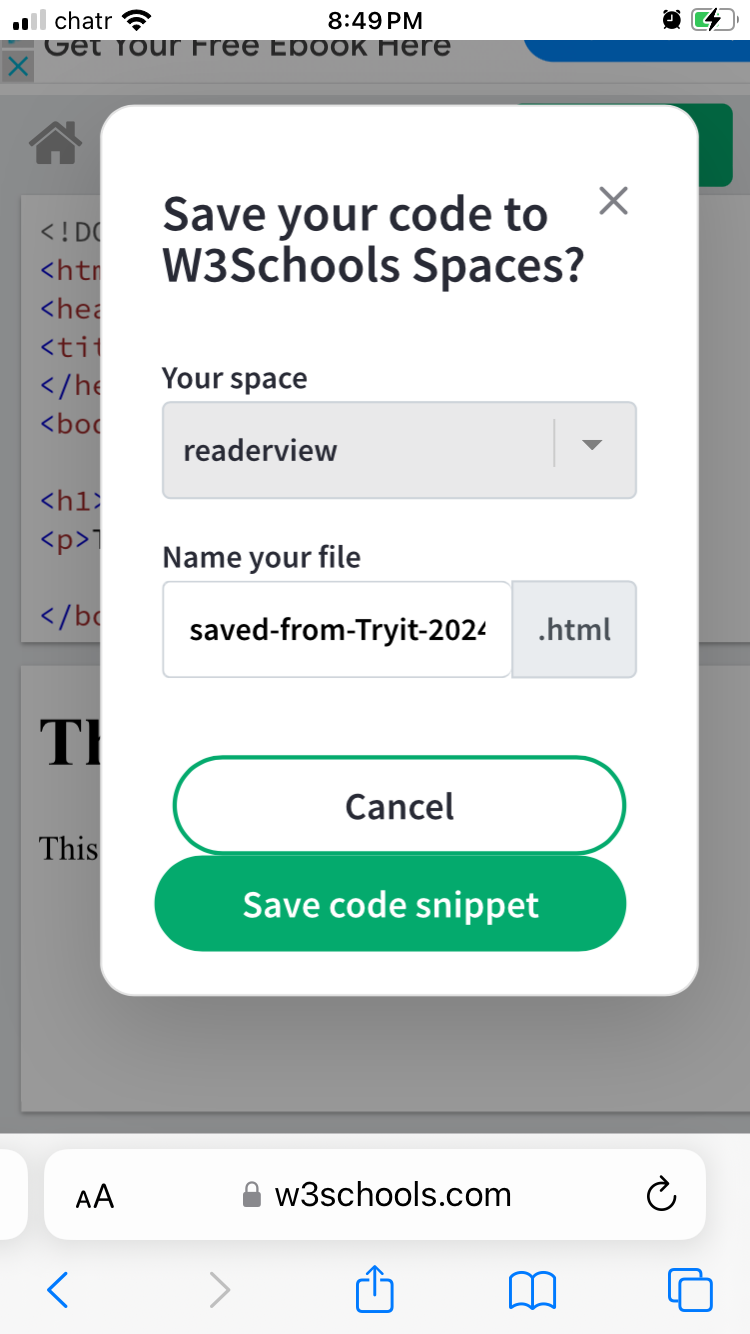Open the Safari share sheet icon
Viewport: 750px width, 1334px height.
[x=375, y=1289]
